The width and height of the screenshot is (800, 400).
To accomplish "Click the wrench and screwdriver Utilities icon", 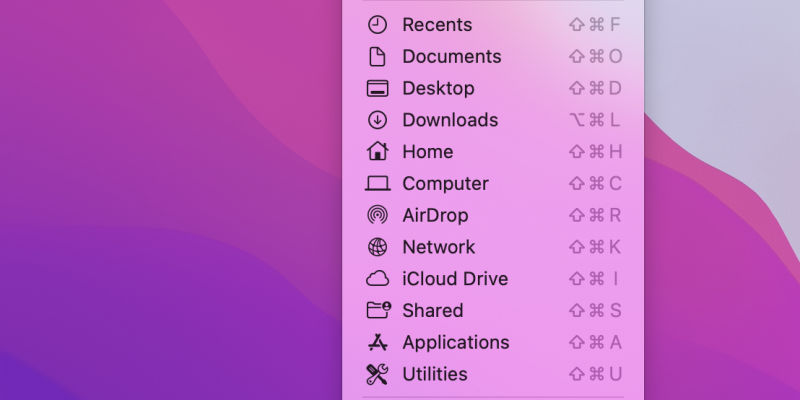I will pos(377,374).
